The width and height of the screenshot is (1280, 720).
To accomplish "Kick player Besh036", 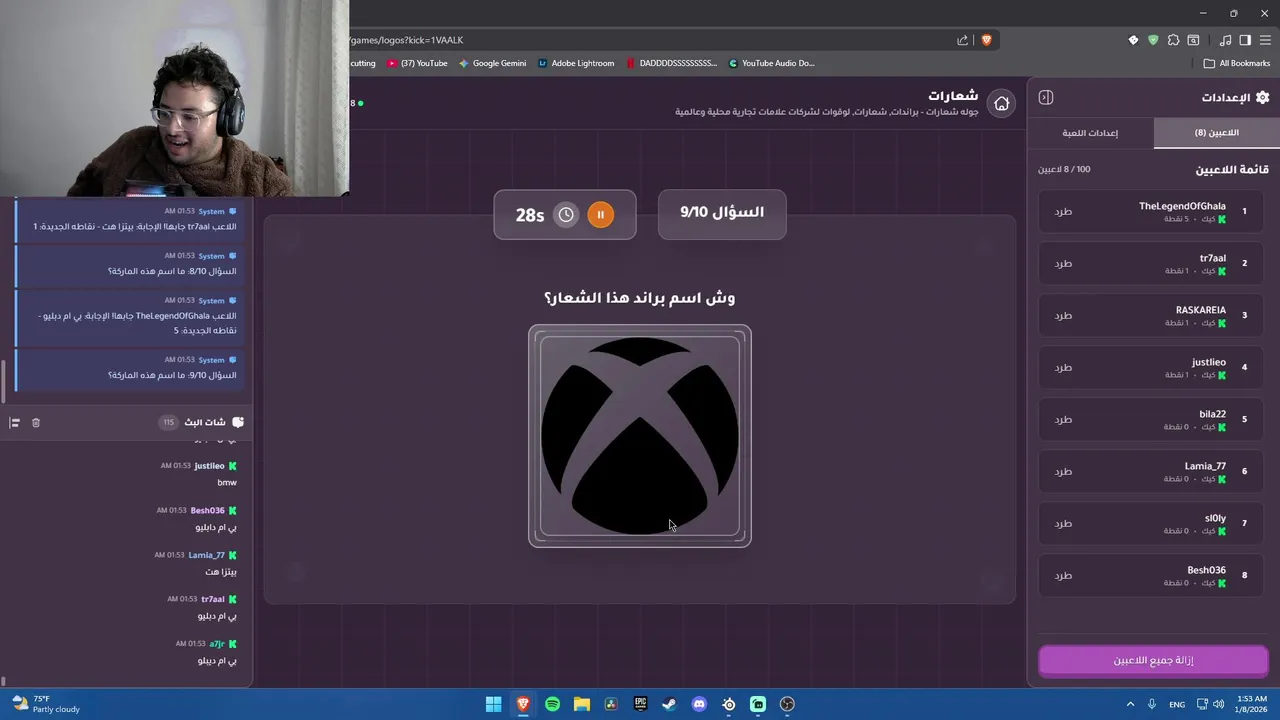I will [x=1063, y=575].
